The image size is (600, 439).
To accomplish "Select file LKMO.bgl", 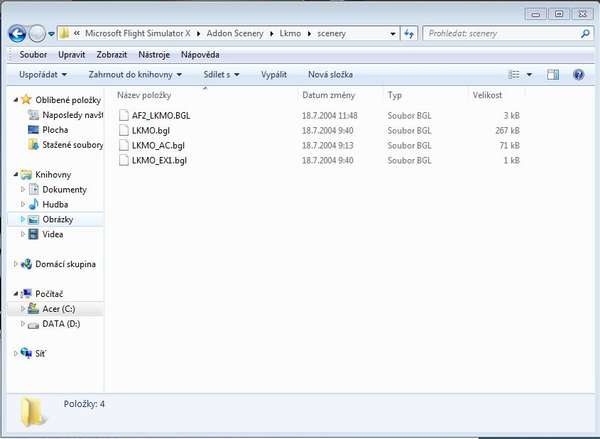I will [x=151, y=131].
